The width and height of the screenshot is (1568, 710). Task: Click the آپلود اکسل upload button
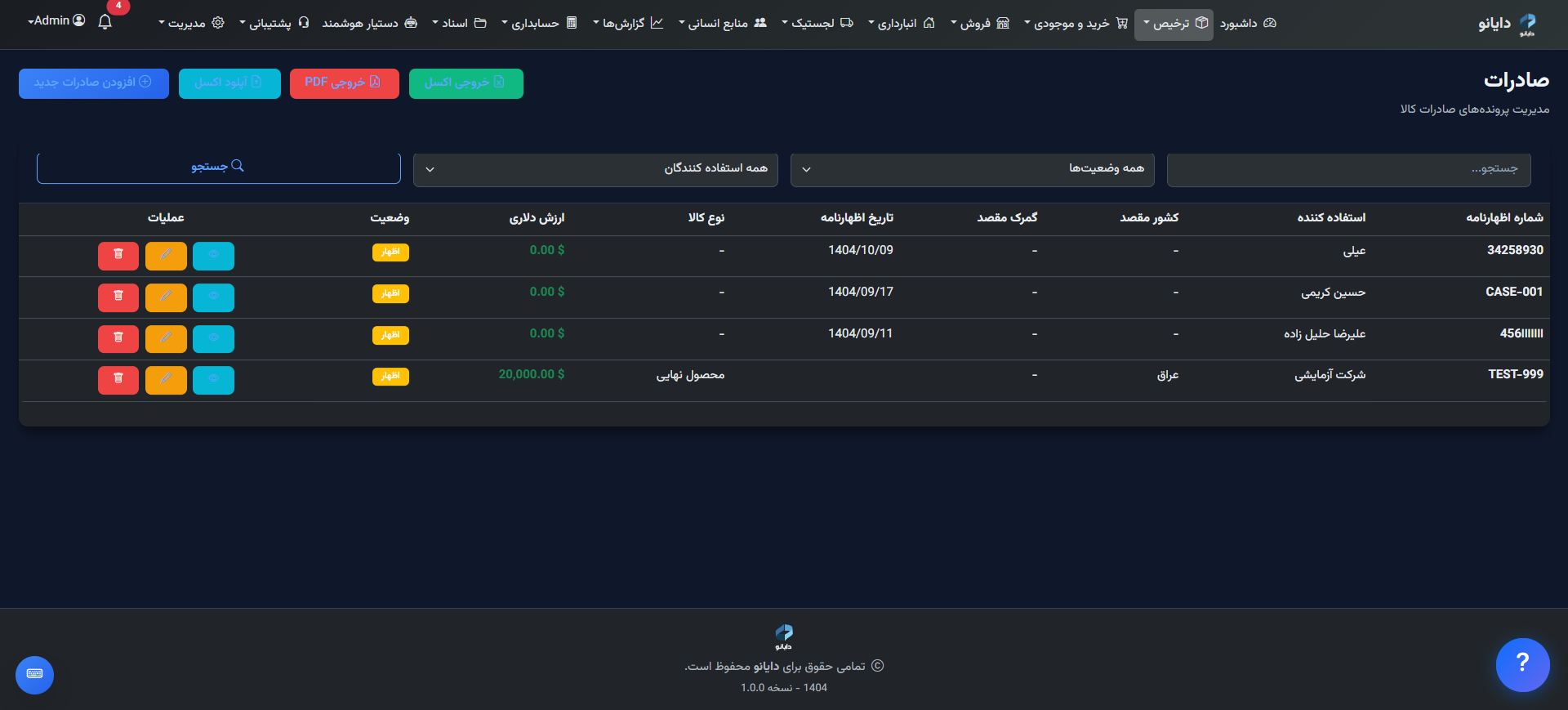pyautogui.click(x=229, y=83)
